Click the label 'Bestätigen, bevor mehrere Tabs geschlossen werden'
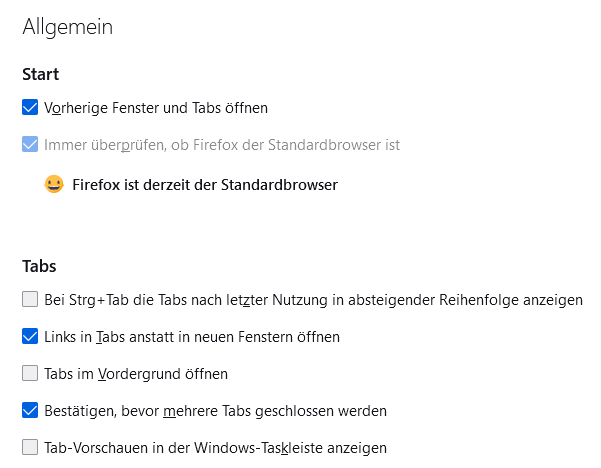Viewport: 601px width, 468px height. (215, 411)
